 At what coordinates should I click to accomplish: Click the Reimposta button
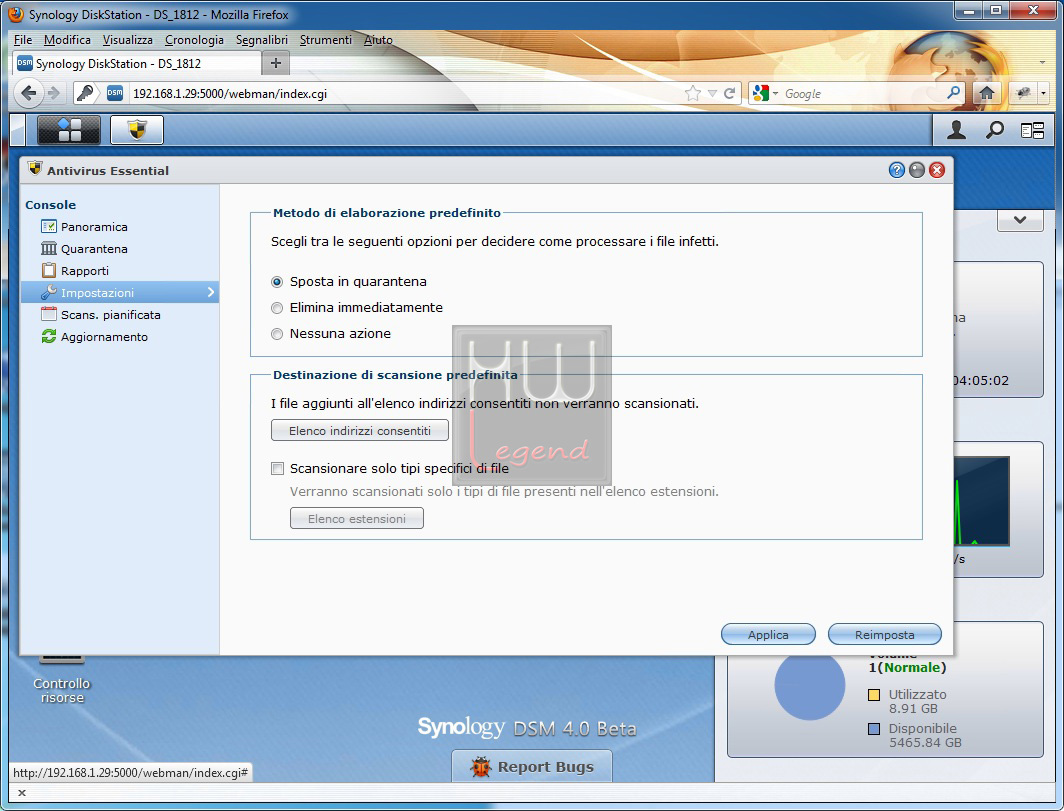(x=885, y=635)
